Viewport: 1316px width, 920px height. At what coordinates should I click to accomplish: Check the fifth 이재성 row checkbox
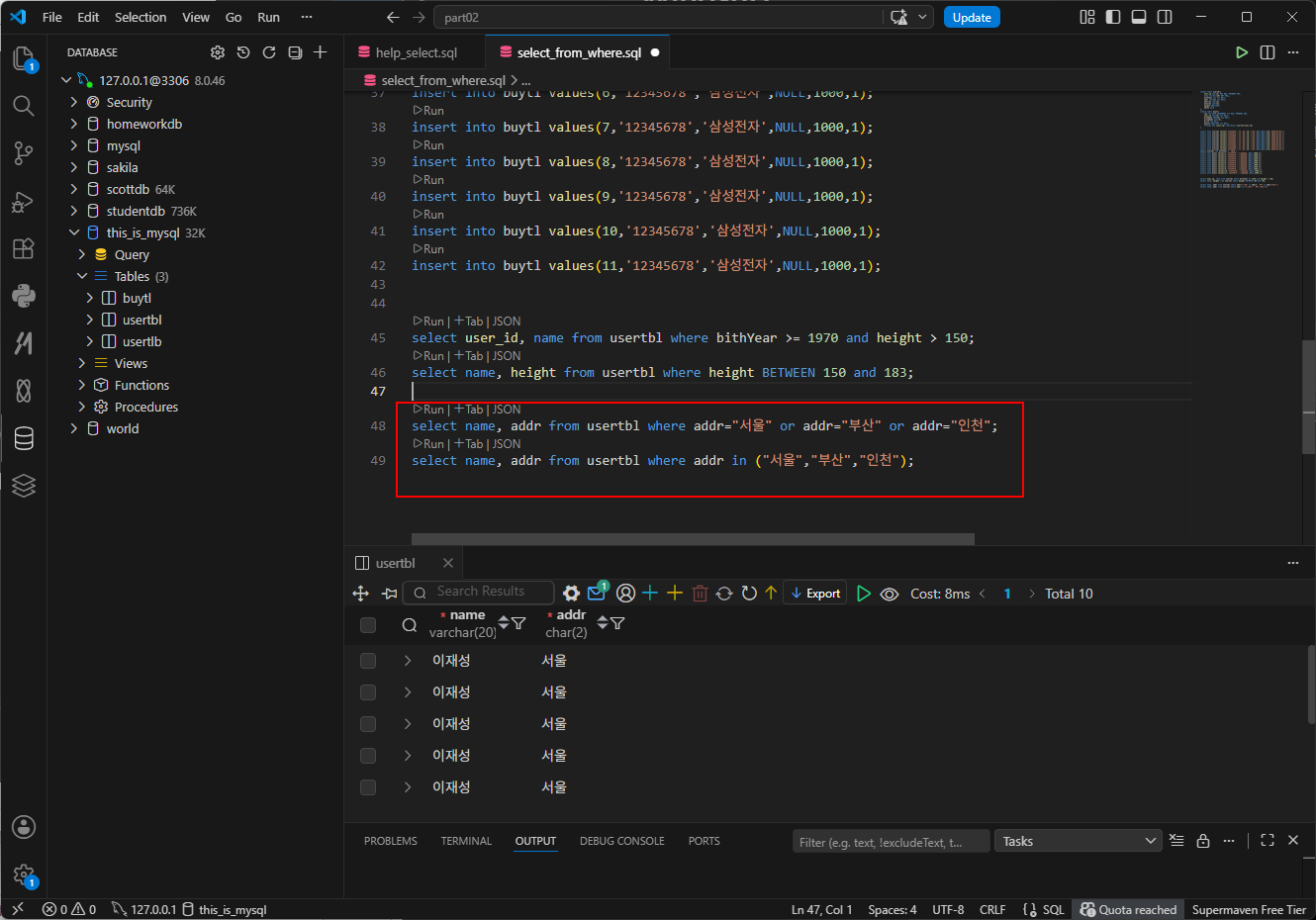[x=368, y=787]
